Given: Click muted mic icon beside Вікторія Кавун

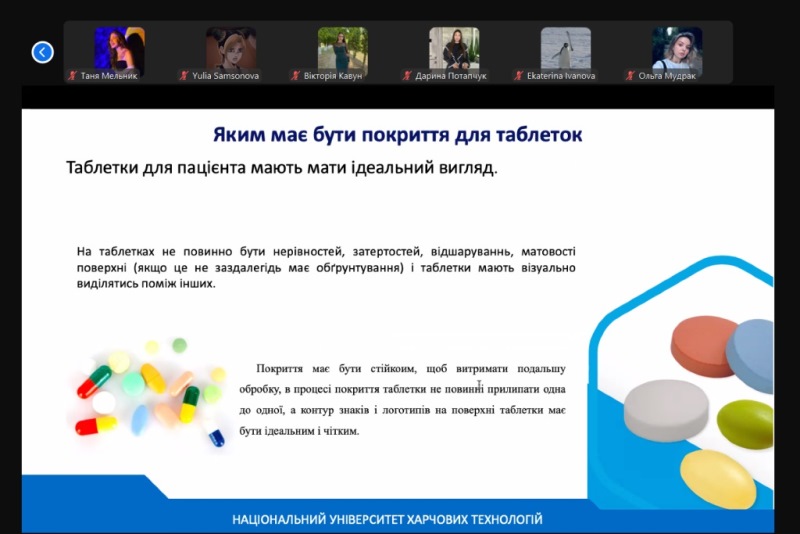Looking at the screenshot, I should pos(295,75).
